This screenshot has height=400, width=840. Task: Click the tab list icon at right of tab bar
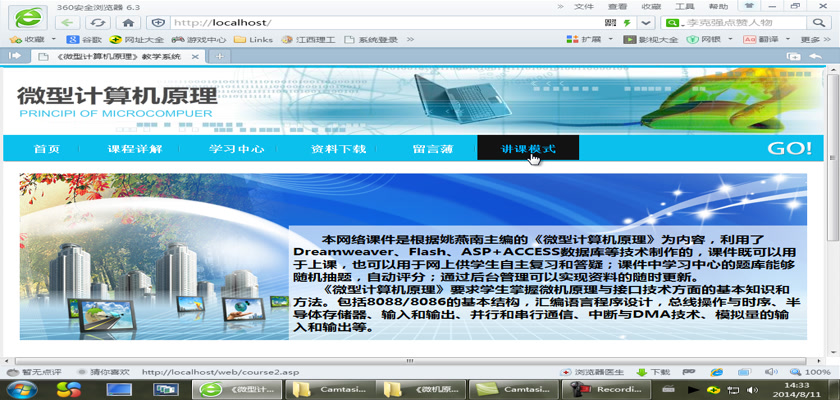coord(793,56)
